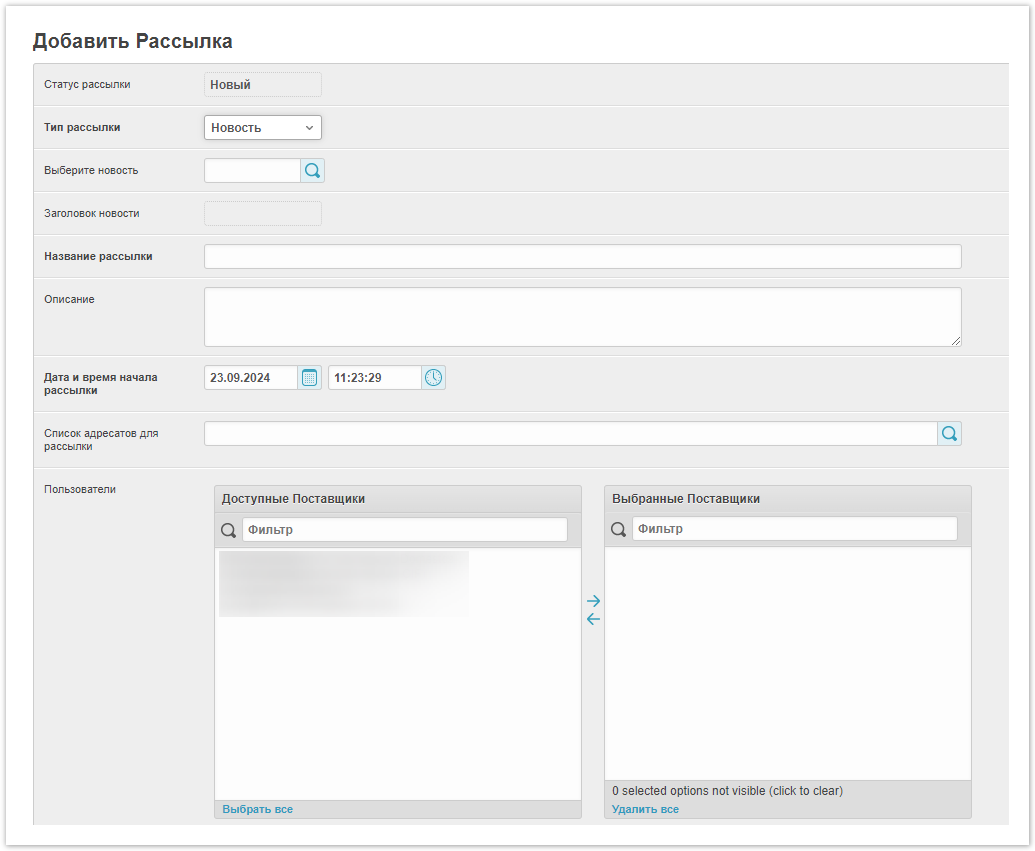The image size is (1035, 851).
Task: Click right arrow to move suppliers to selected
Action: (x=593, y=601)
